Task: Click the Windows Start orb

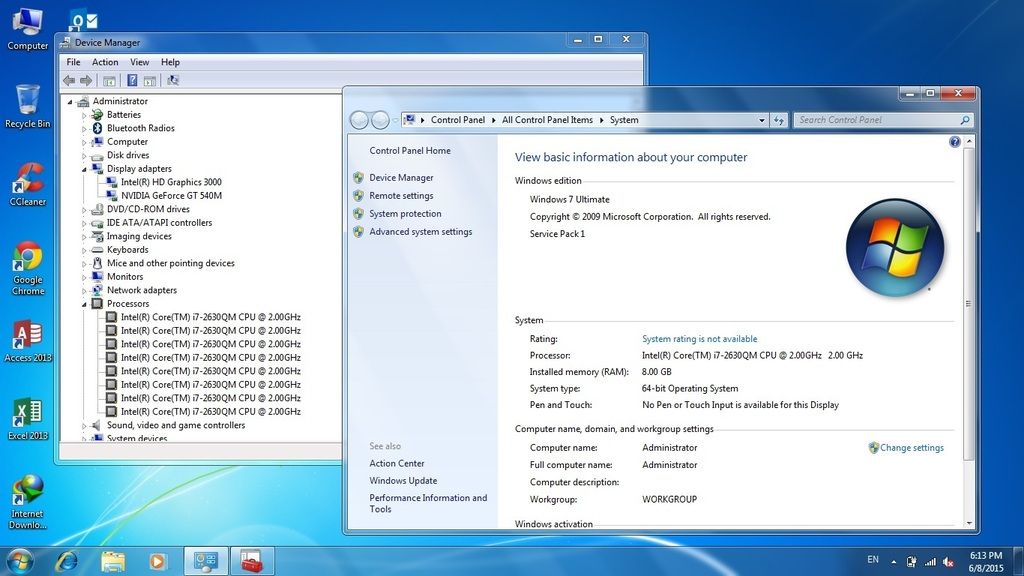Action: coord(19,561)
